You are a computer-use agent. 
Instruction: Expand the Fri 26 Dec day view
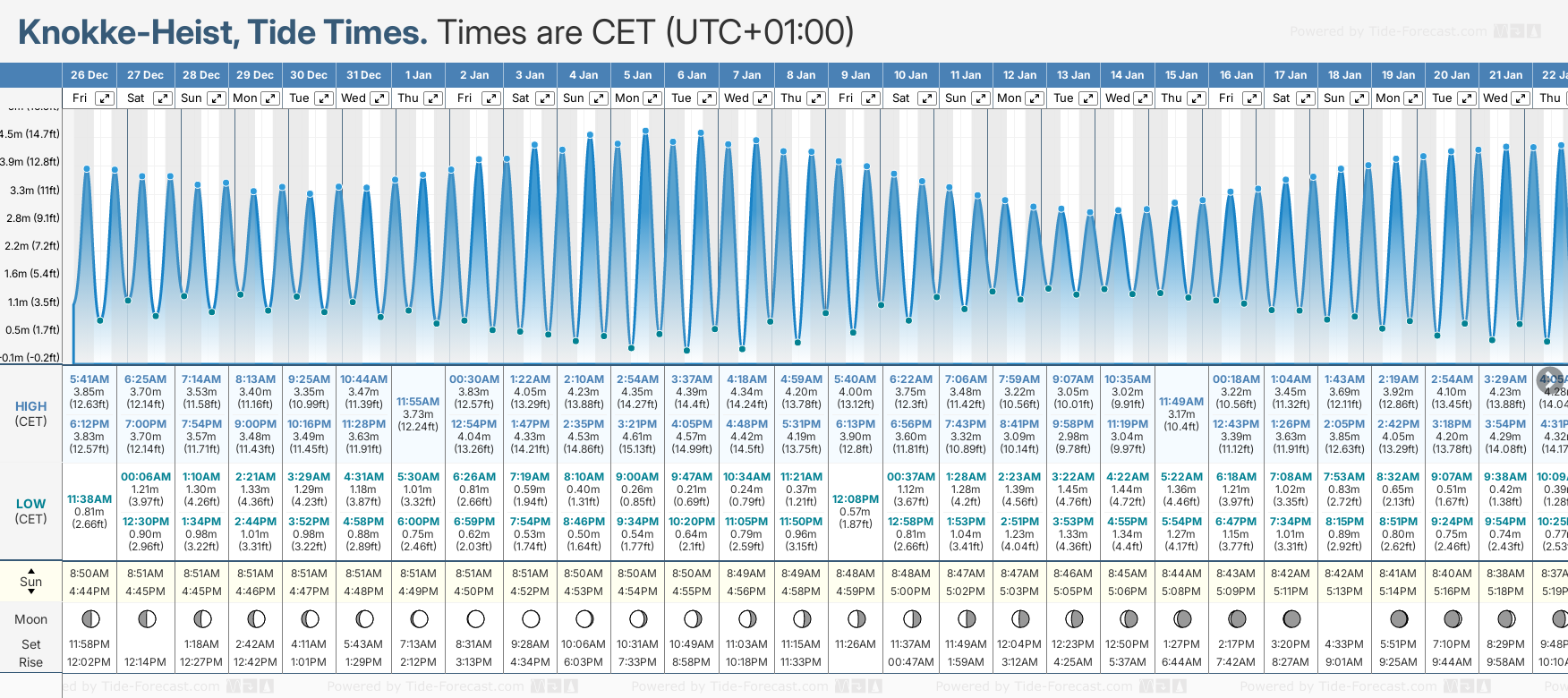[x=105, y=98]
